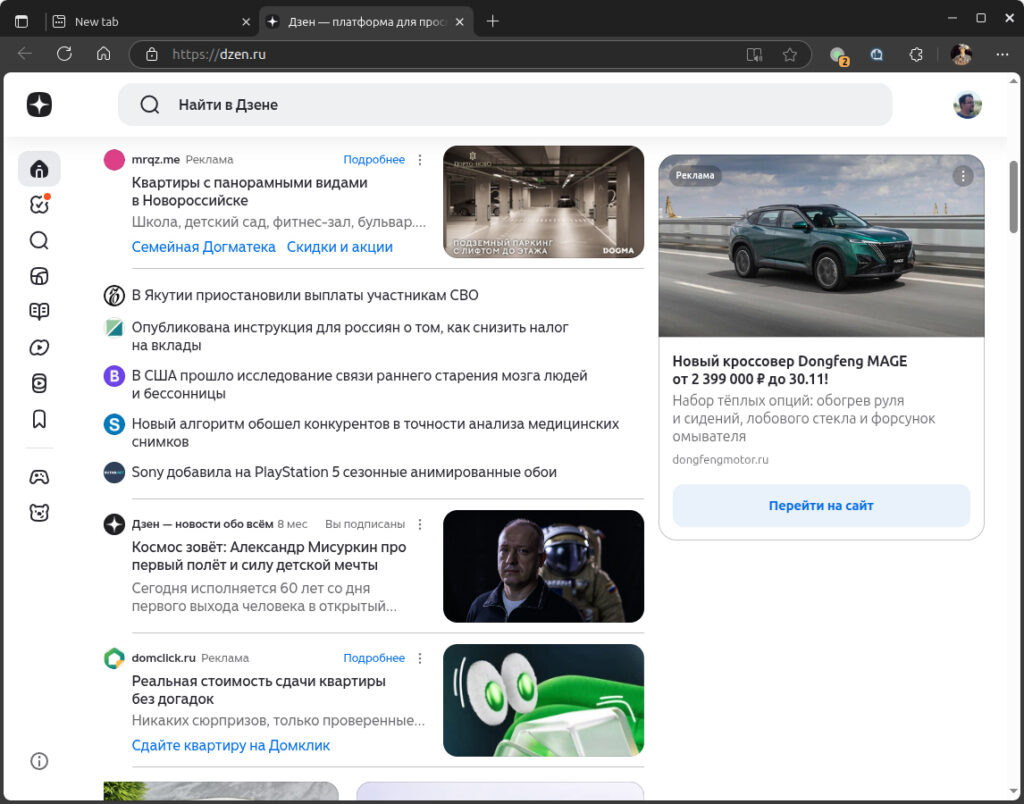Open the Скидки и акции link

340,247
